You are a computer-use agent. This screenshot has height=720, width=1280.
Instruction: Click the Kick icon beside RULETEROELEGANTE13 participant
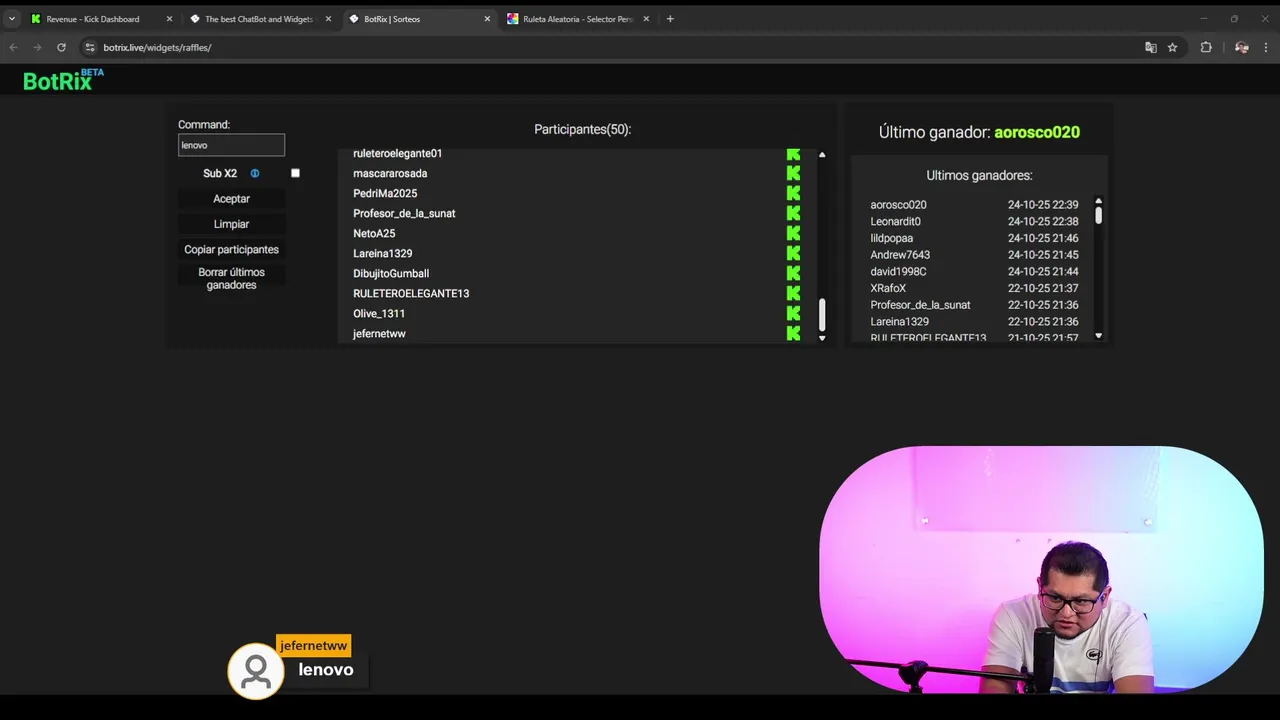click(793, 293)
